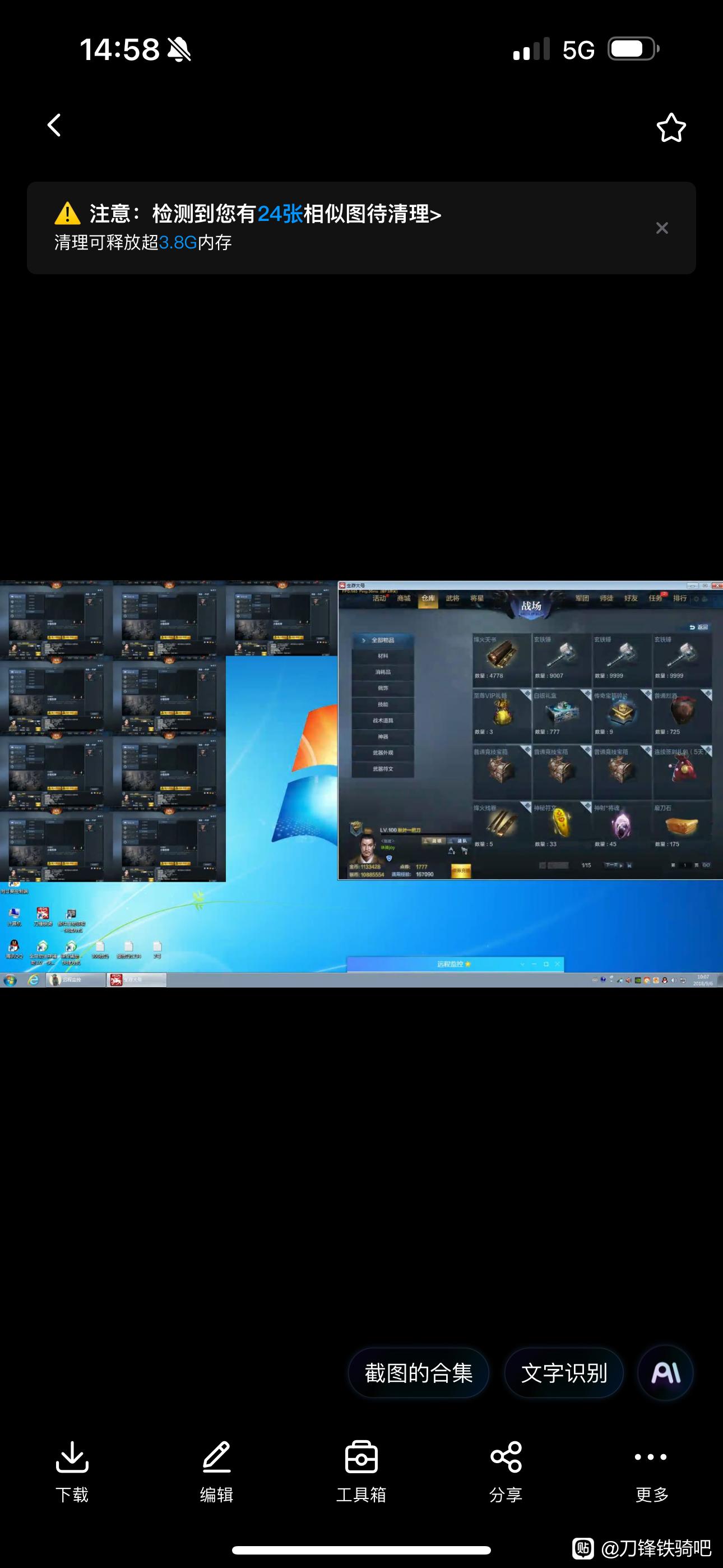This screenshot has height=1568, width=723.
Task: Filter inventory by 战术道具
Action: click(383, 721)
